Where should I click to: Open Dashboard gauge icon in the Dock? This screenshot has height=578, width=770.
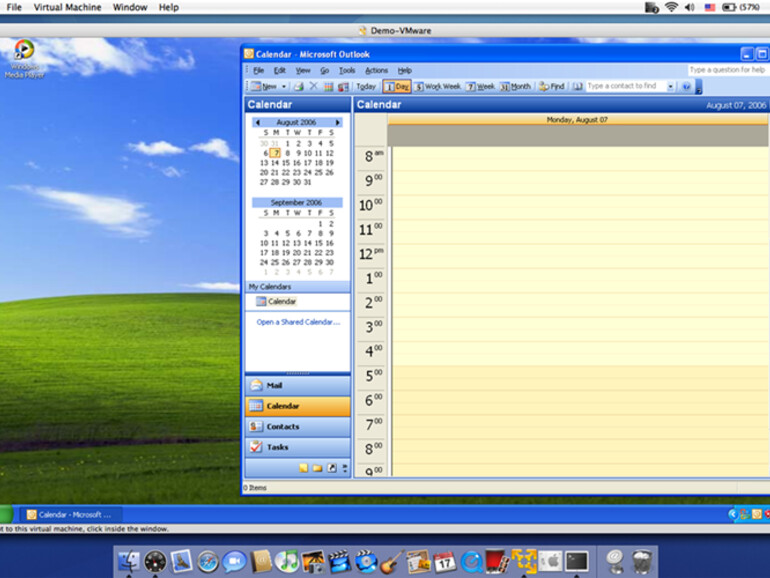(155, 562)
